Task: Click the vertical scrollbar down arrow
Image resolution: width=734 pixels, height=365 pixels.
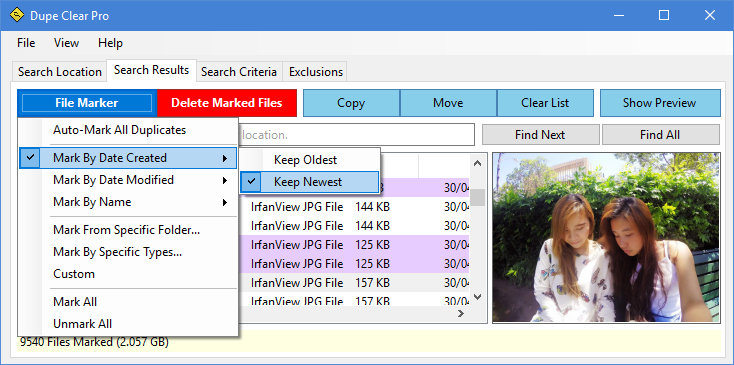Action: 477,297
